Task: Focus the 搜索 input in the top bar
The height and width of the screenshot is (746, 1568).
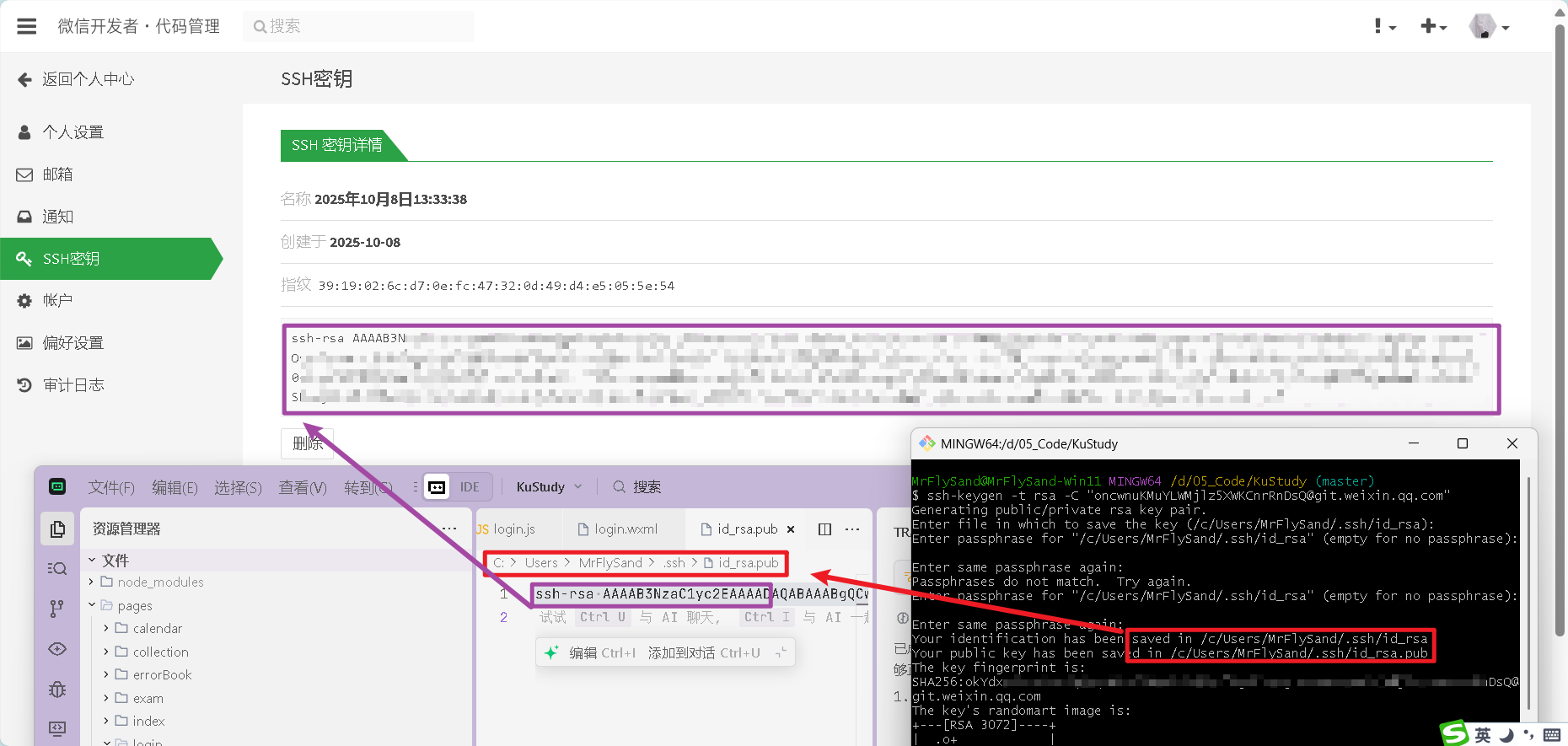Action: tap(359, 26)
